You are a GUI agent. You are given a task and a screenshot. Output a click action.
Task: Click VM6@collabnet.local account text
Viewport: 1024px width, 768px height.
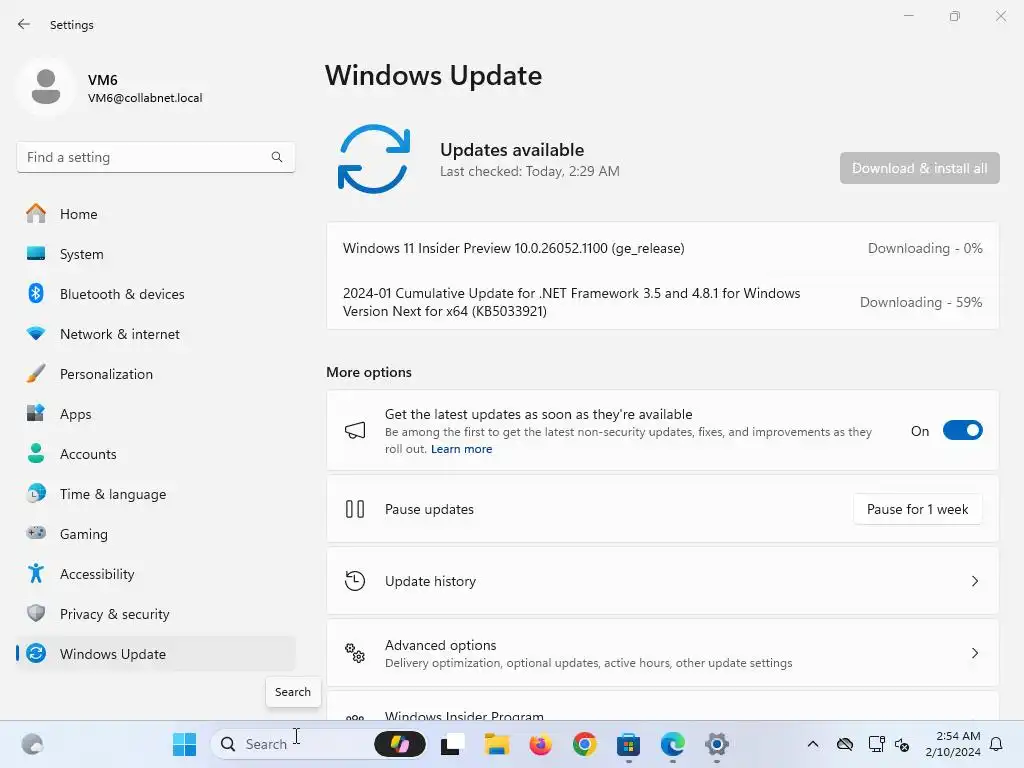[145, 98]
